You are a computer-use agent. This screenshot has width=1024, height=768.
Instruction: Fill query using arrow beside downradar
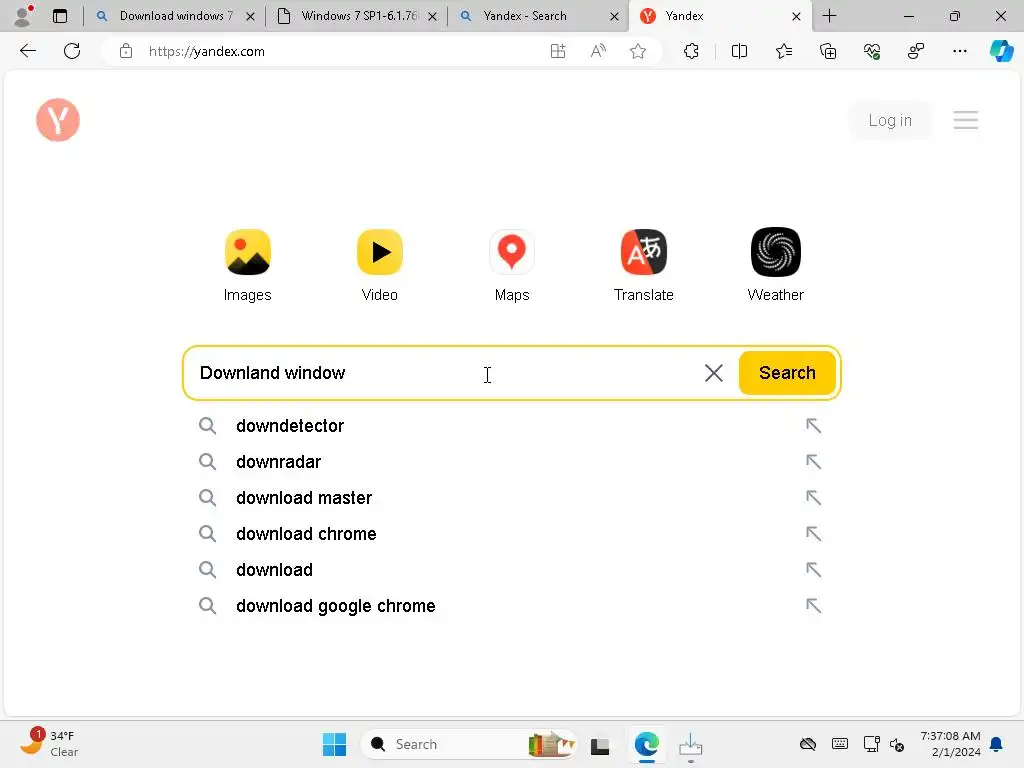813,462
